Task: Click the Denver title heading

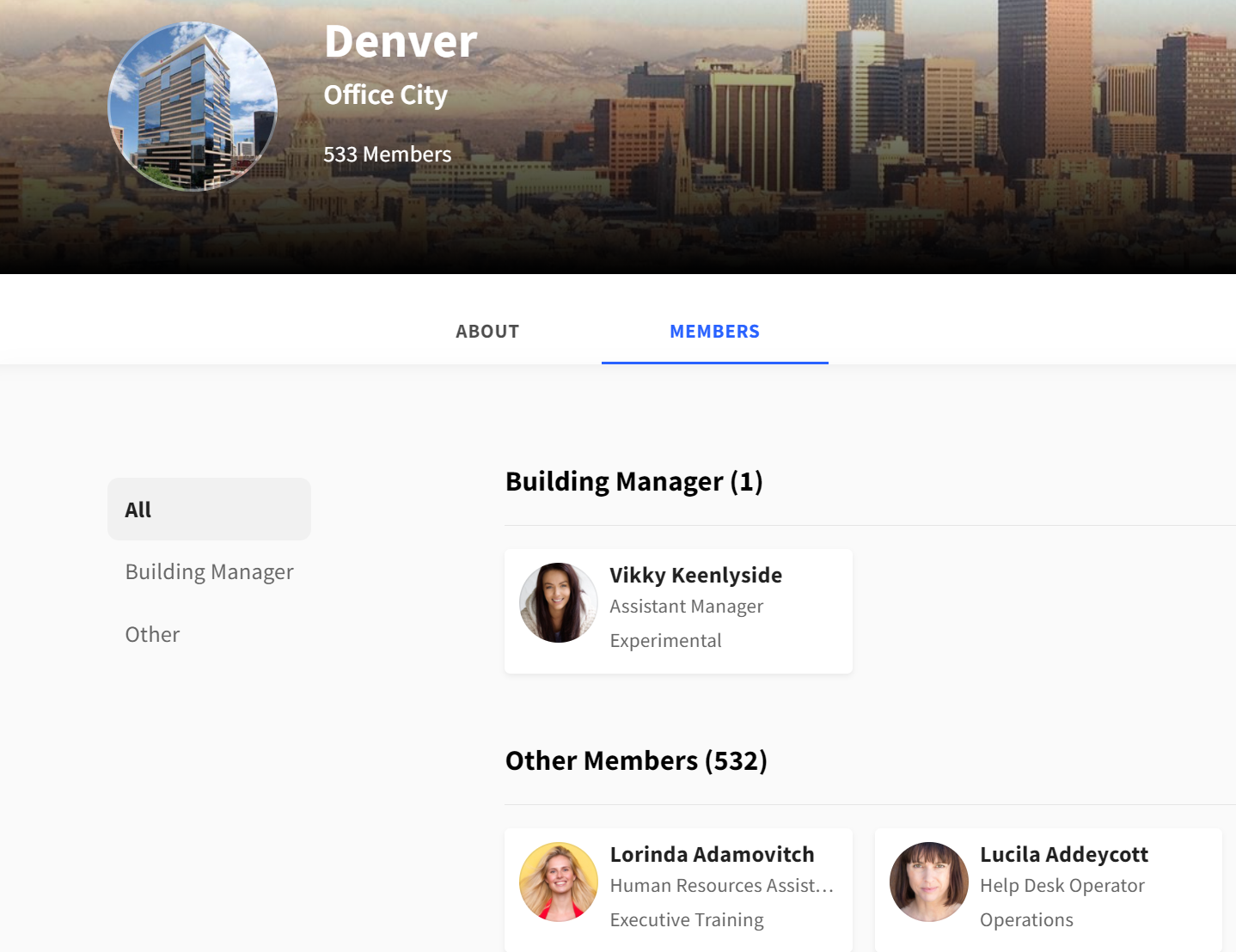Action: tap(401, 41)
